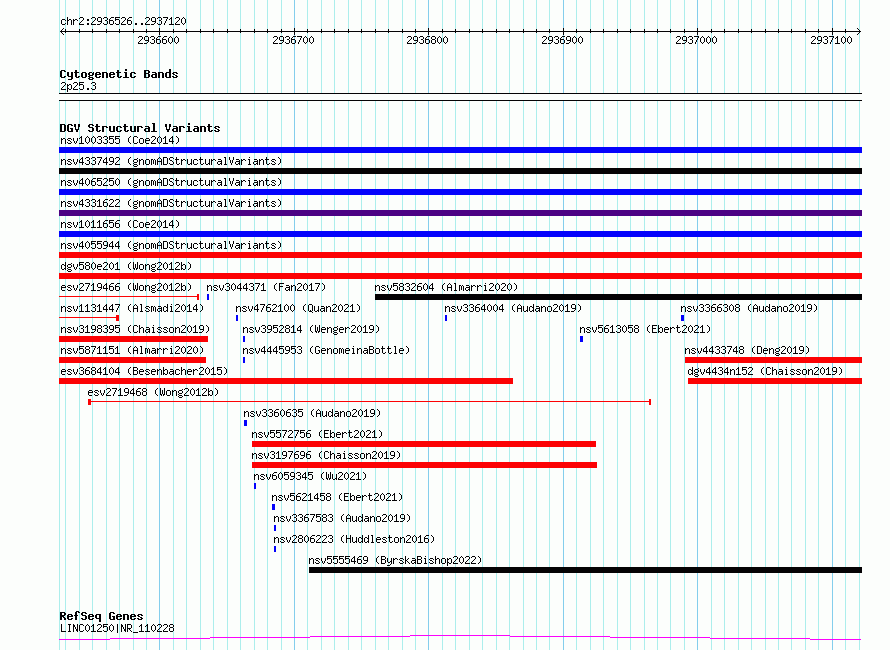Select esv3684104 (Besenbacher2015) label
Screen dimensions: 890x650
(x=144, y=371)
